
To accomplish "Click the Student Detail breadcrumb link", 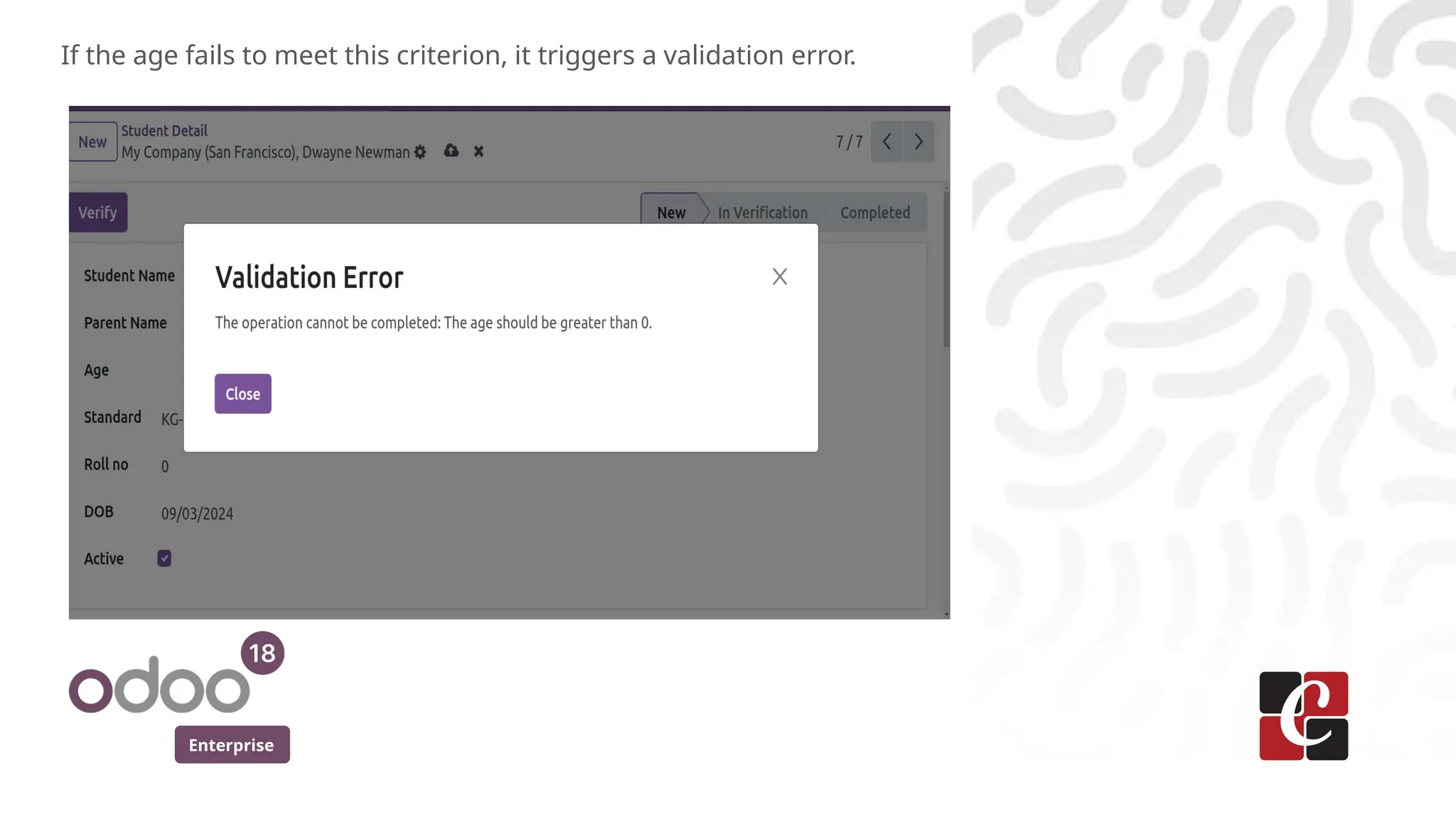I will tap(164, 131).
